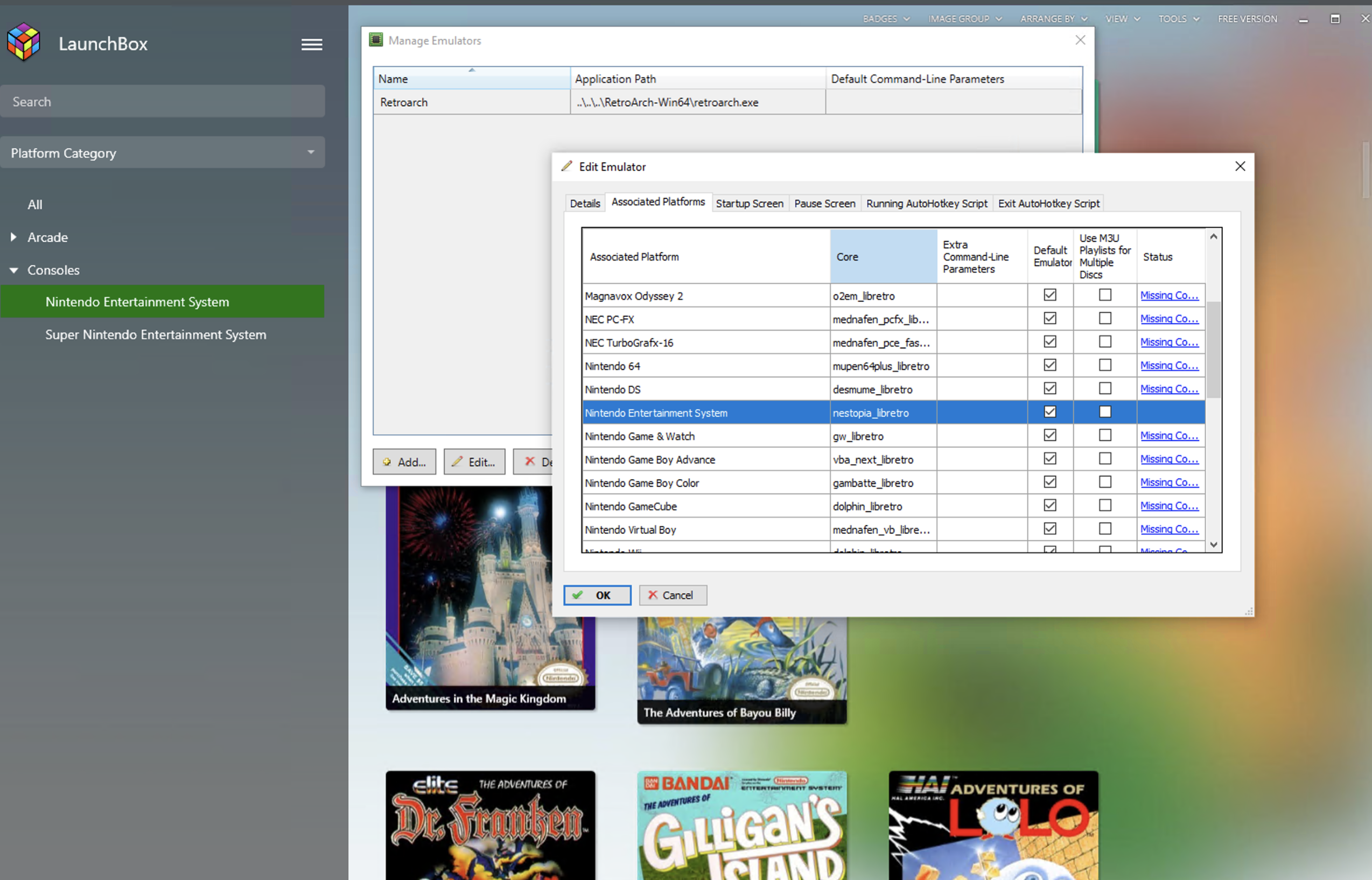Switch to the Details tab
This screenshot has height=880, width=1372.
585,204
